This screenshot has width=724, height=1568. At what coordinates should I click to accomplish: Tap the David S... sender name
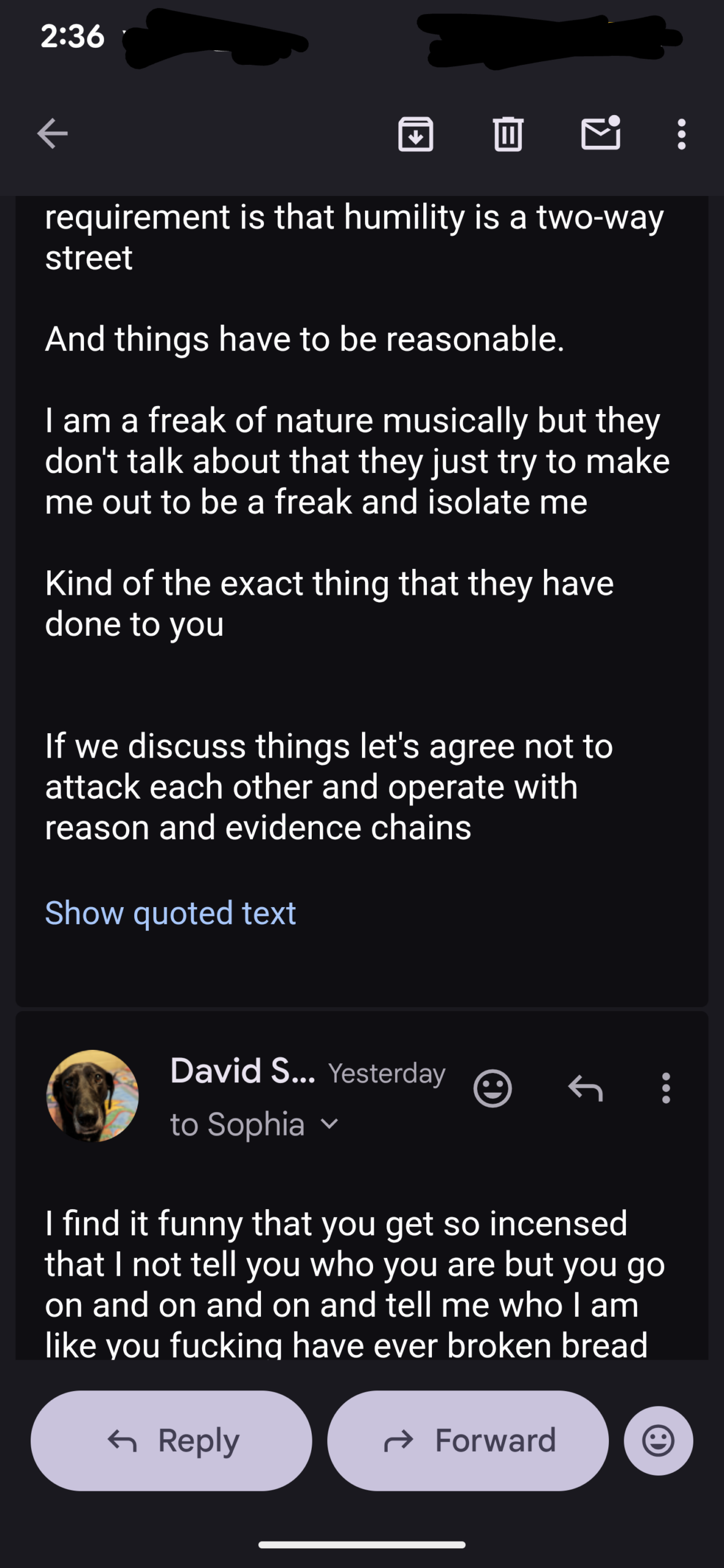coord(243,1071)
